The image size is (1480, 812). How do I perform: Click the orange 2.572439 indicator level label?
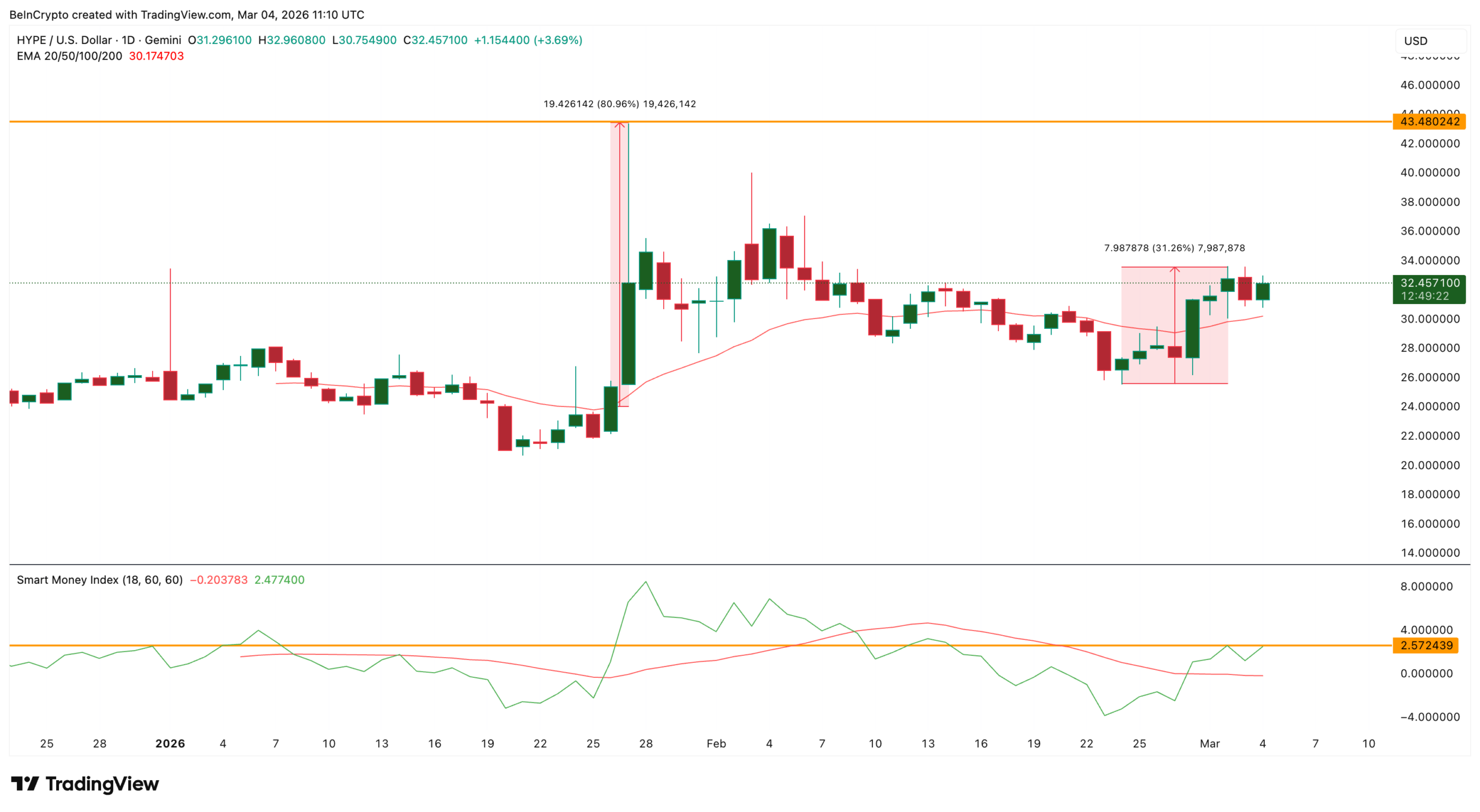[x=1426, y=646]
